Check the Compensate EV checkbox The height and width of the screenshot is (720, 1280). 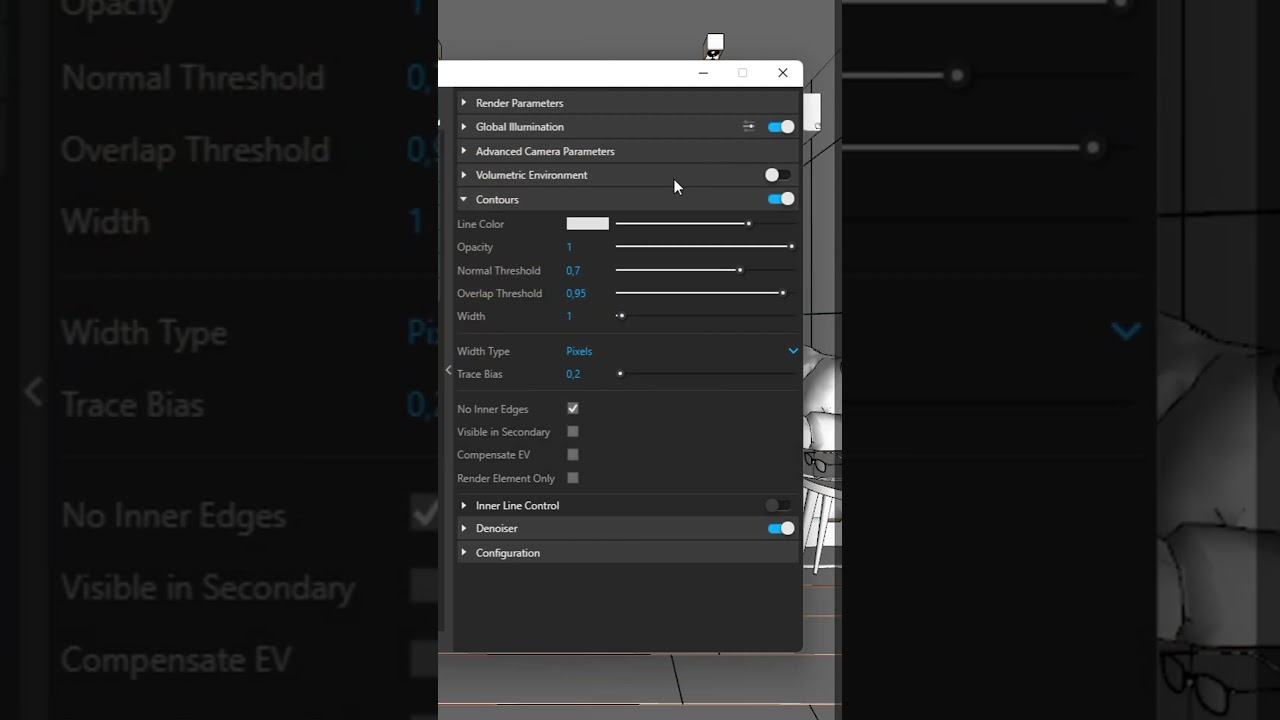pos(573,455)
